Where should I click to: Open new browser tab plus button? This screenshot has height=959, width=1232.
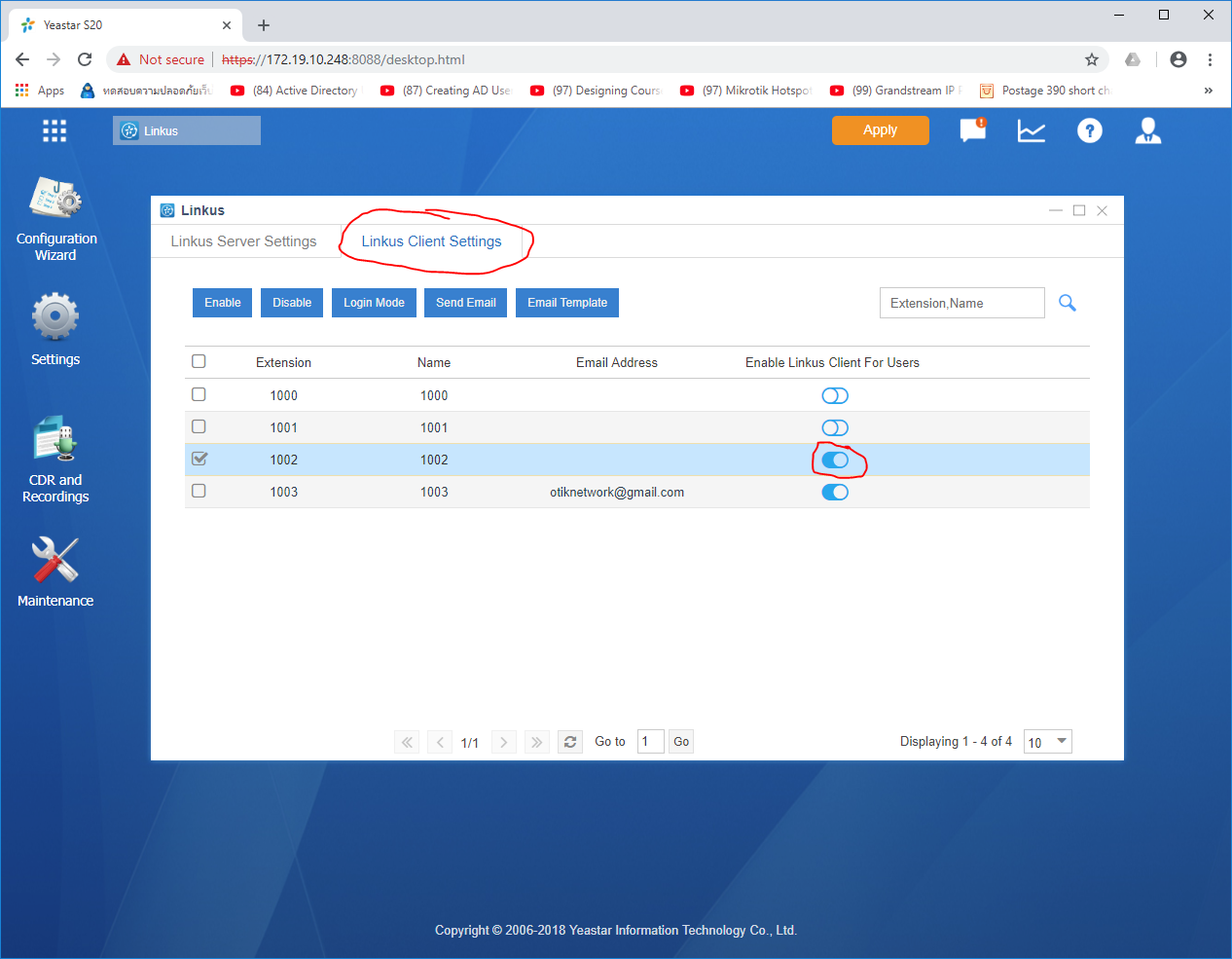point(264,25)
